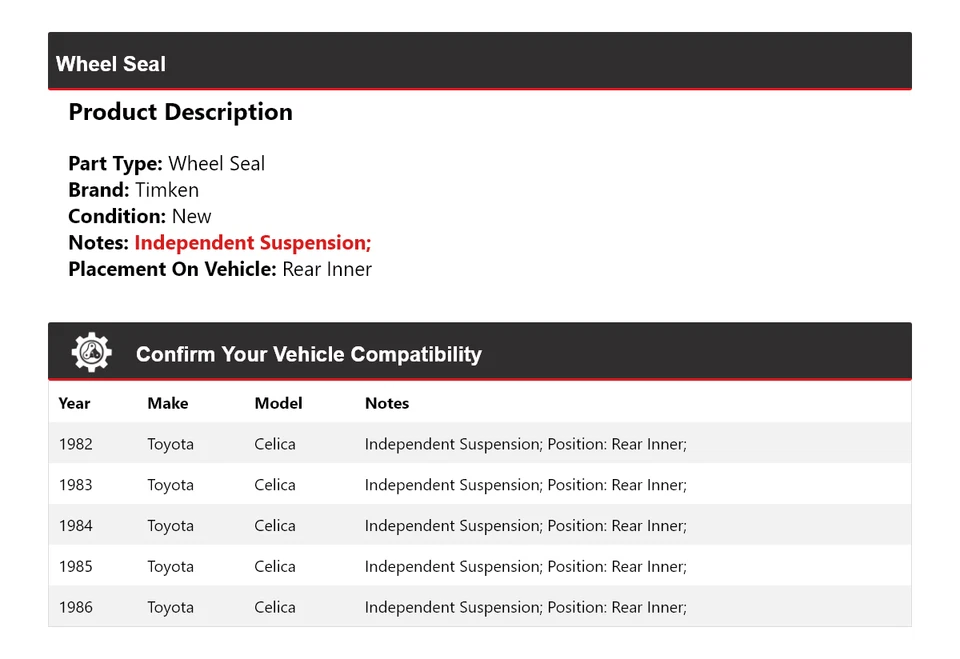Viewport: 960px width, 659px height.
Task: Select the Notes column header
Action: click(386, 403)
